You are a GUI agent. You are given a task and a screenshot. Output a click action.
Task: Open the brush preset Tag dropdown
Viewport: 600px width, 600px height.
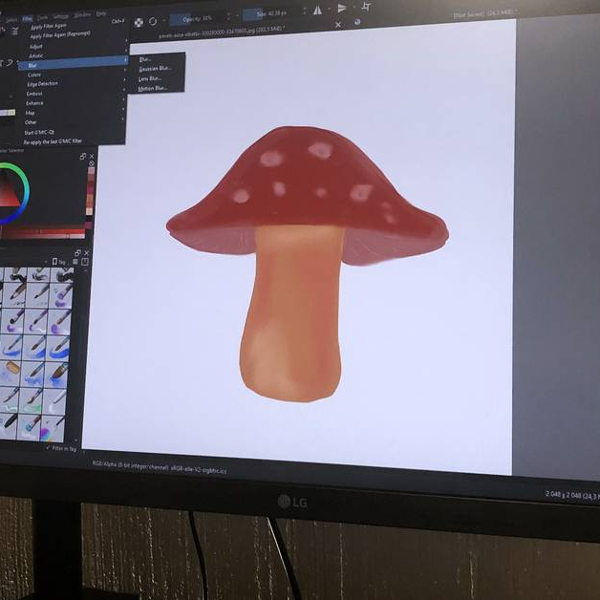(x=59, y=261)
